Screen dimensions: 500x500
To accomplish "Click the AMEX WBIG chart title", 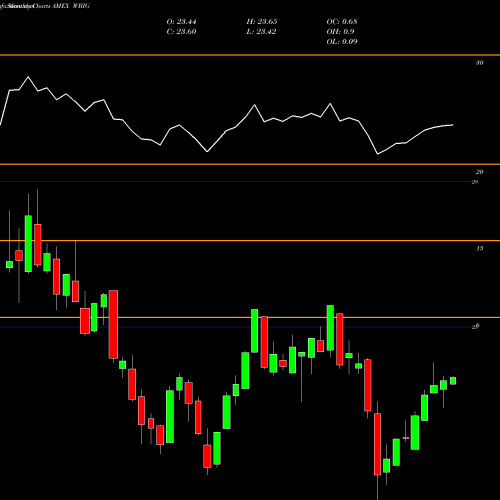I will click(x=71, y=6).
